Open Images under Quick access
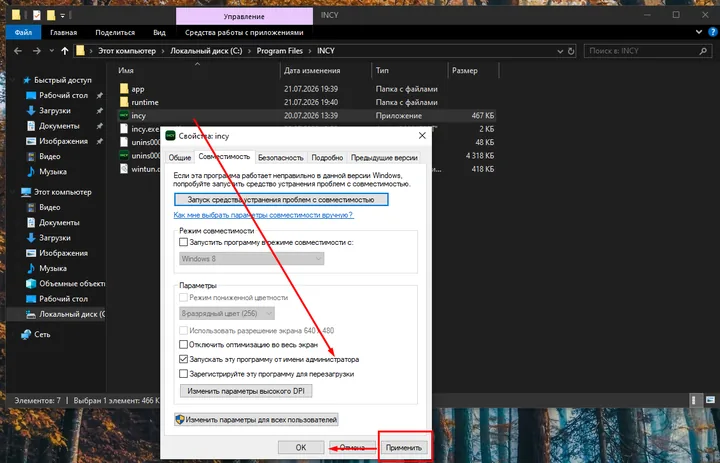 click(x=63, y=141)
